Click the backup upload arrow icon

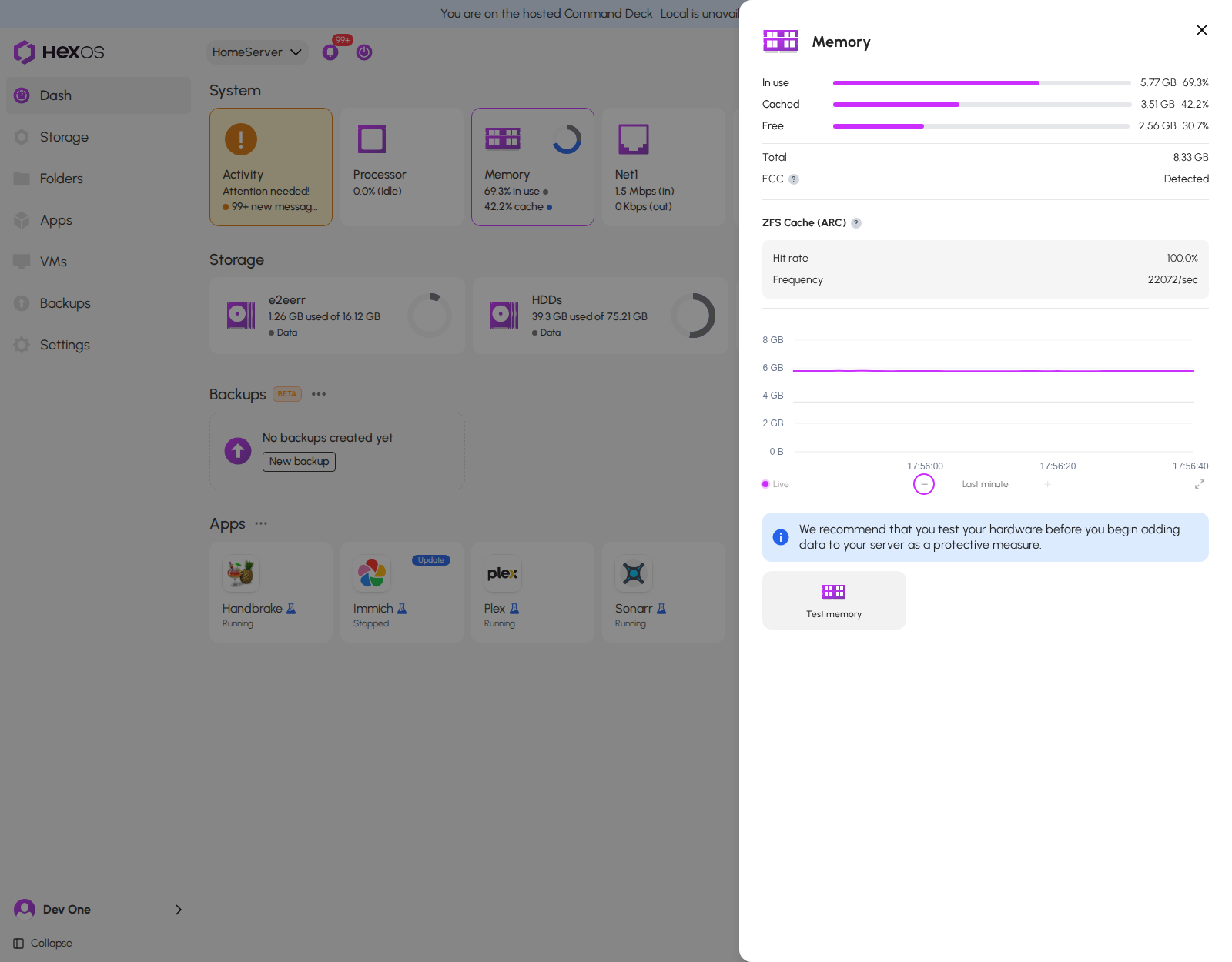238,451
